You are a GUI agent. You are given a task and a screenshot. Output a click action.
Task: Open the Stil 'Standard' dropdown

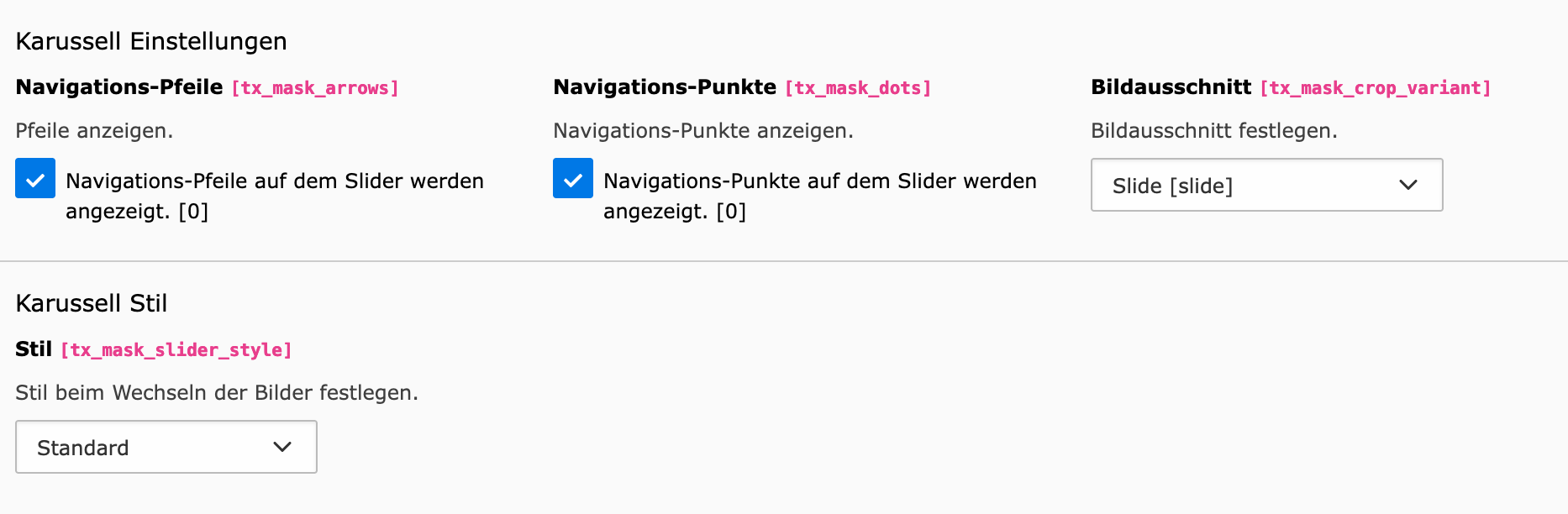coord(166,447)
